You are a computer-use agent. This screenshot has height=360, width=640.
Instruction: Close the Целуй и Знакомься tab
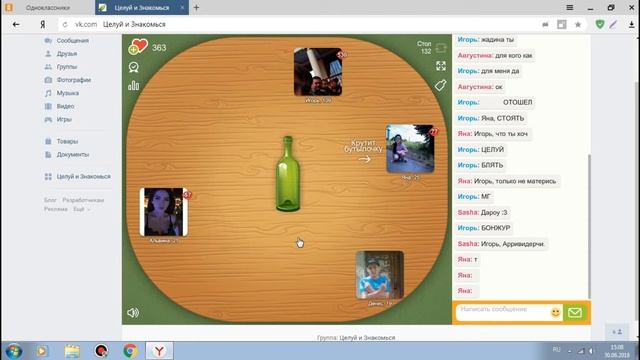(x=182, y=7)
